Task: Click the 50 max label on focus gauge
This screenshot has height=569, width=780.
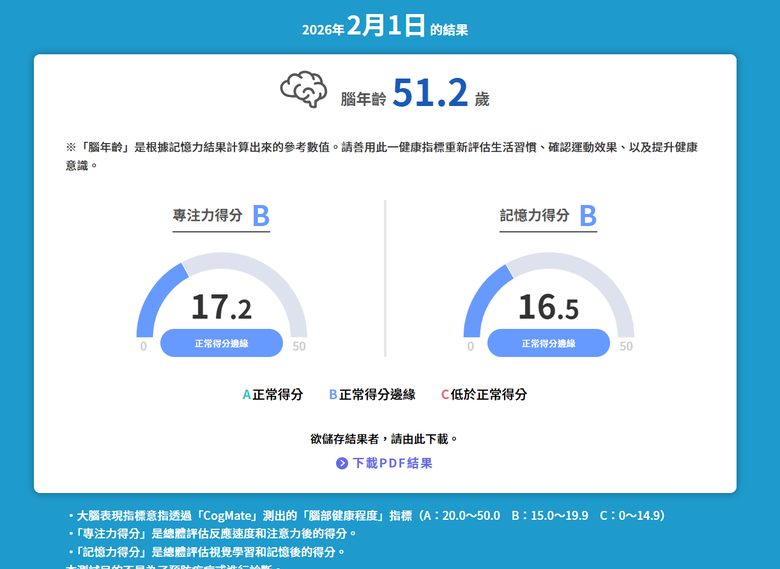Action: tap(299, 346)
